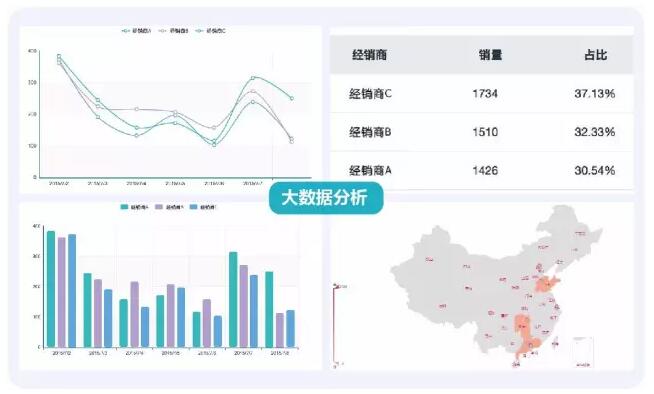Screen dimensions: 654x394
Task: Select the 经销商C table row name
Action: [x=370, y=94]
